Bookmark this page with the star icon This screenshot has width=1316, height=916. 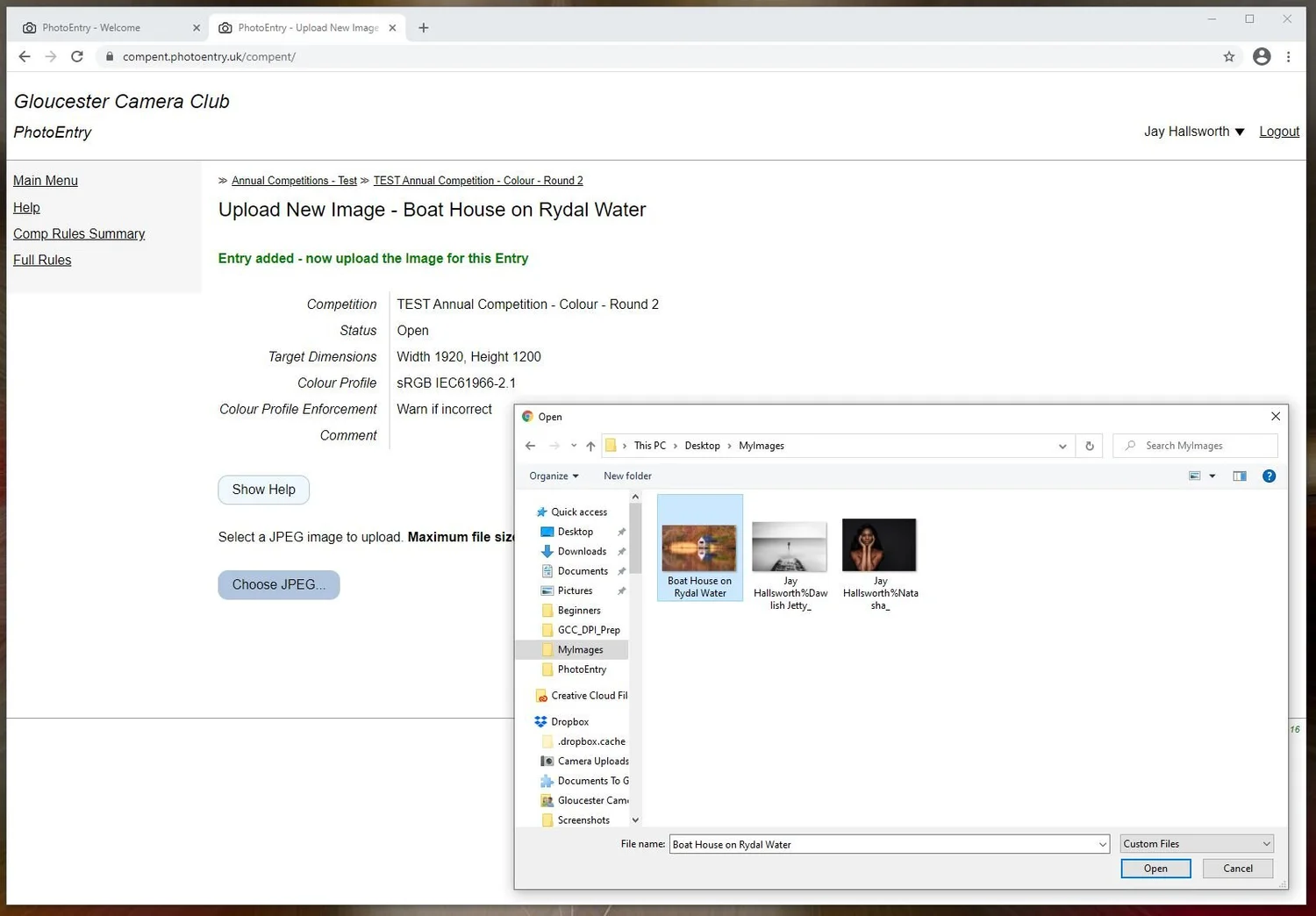point(1229,57)
